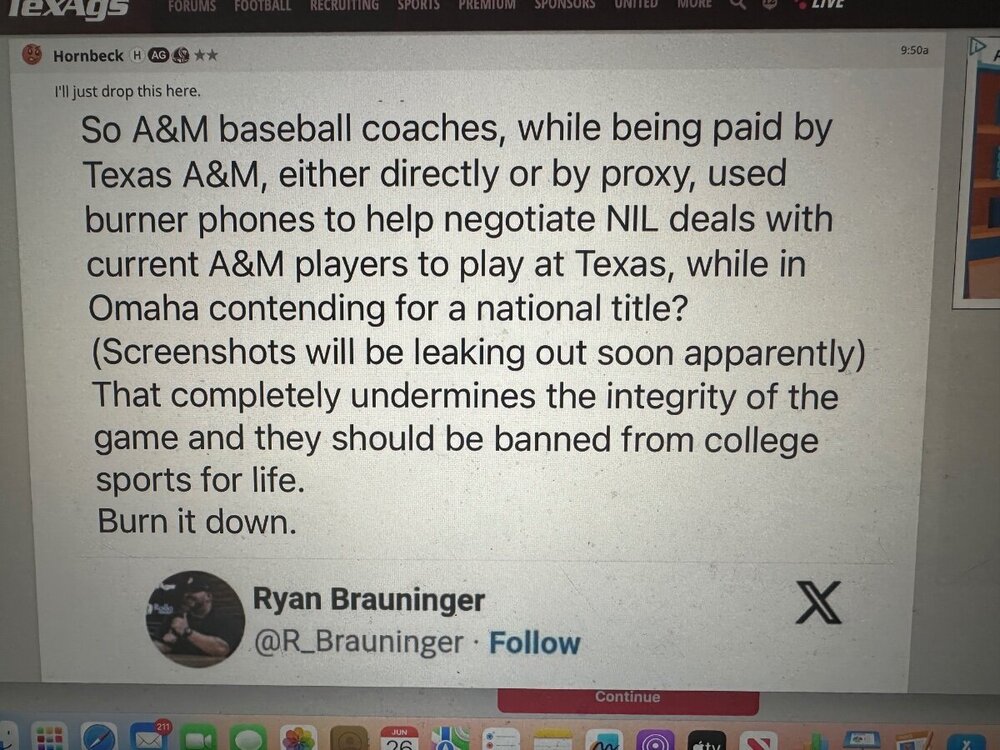Image resolution: width=1000 pixels, height=750 pixels.
Task: Expand the More navigation menu
Action: click(695, 5)
